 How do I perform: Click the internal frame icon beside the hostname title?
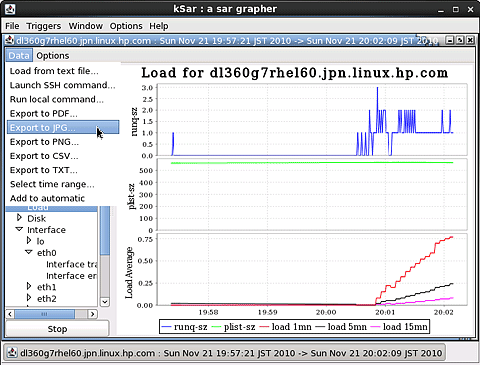click(10, 40)
